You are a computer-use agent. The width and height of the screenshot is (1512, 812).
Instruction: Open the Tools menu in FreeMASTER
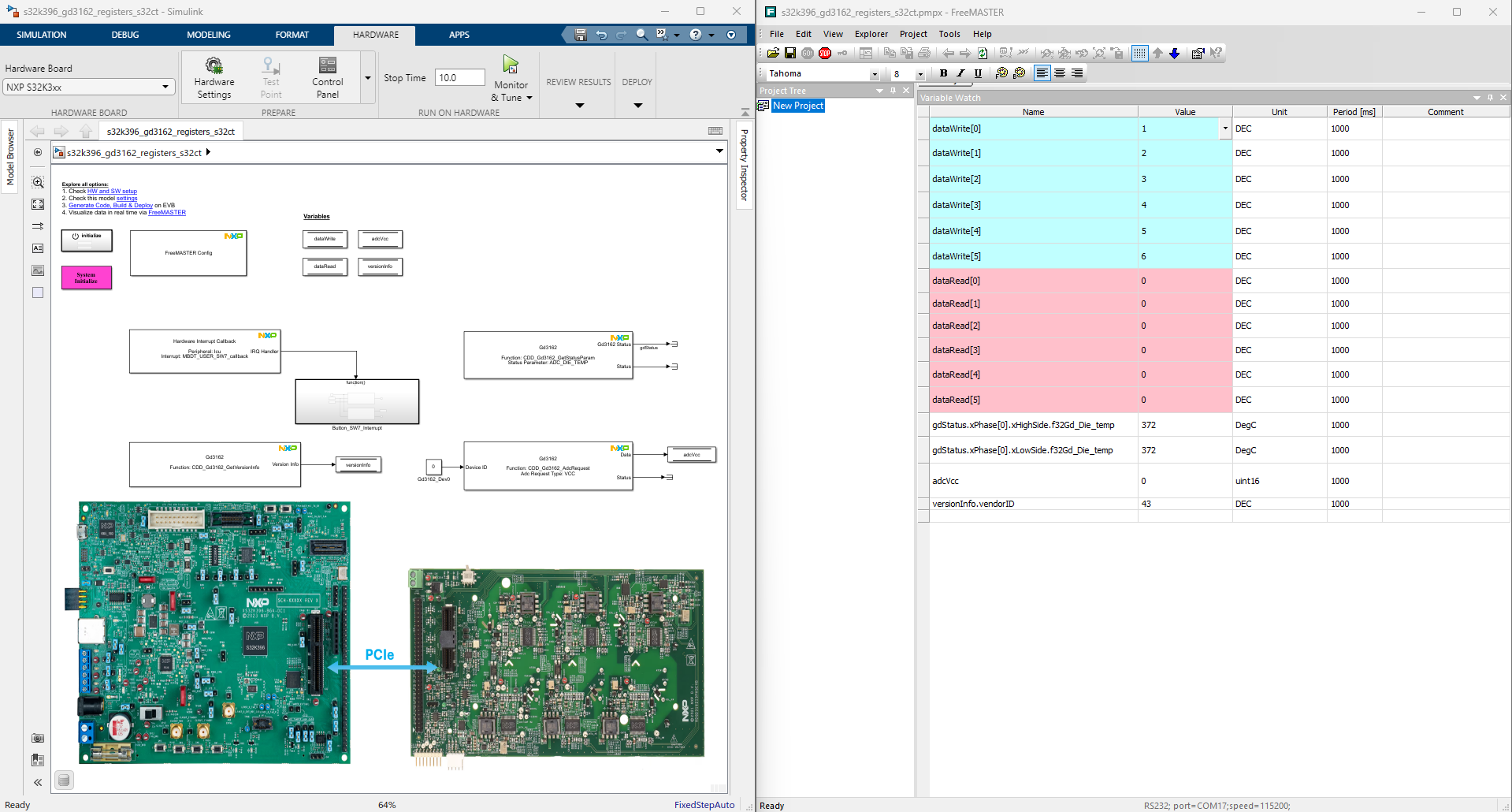point(949,34)
